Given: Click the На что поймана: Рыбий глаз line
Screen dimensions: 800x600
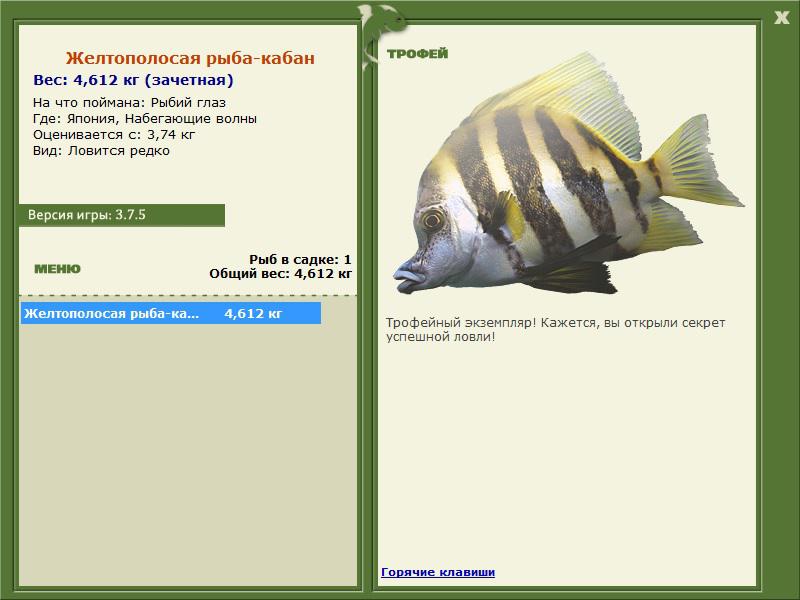Looking at the screenshot, I should [x=129, y=103].
